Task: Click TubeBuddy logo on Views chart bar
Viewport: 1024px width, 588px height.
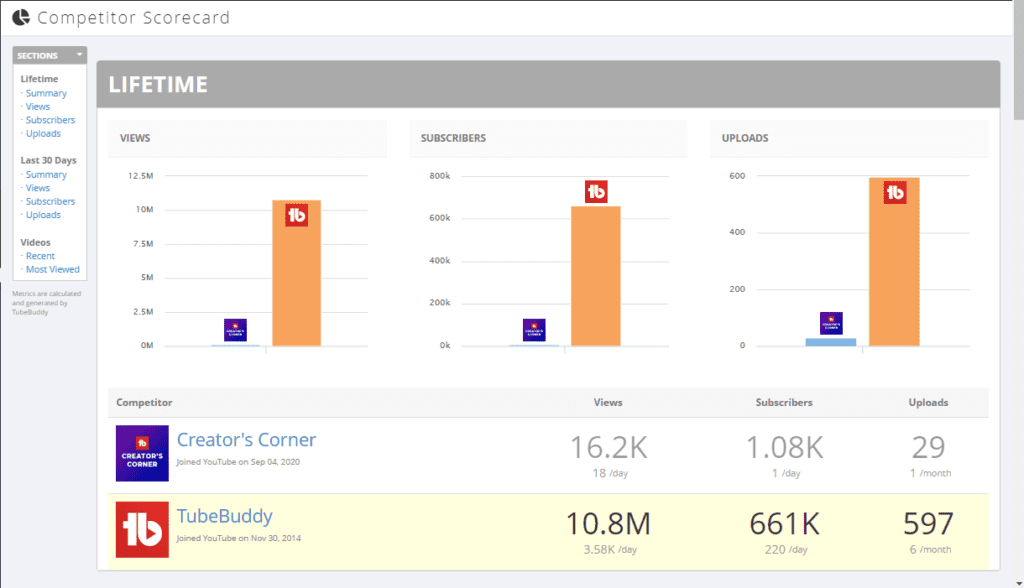Action: point(296,215)
